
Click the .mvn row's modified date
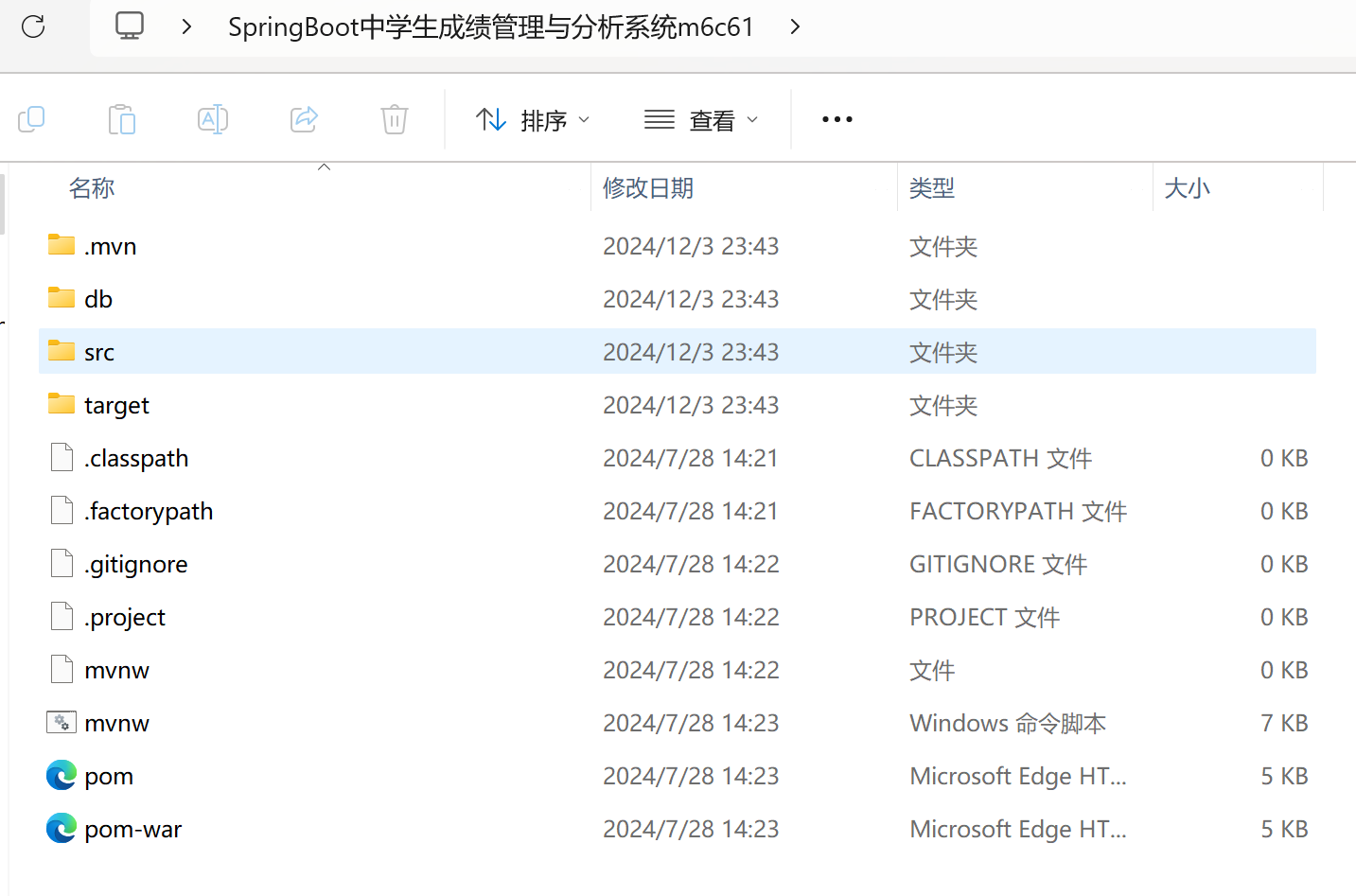691,246
